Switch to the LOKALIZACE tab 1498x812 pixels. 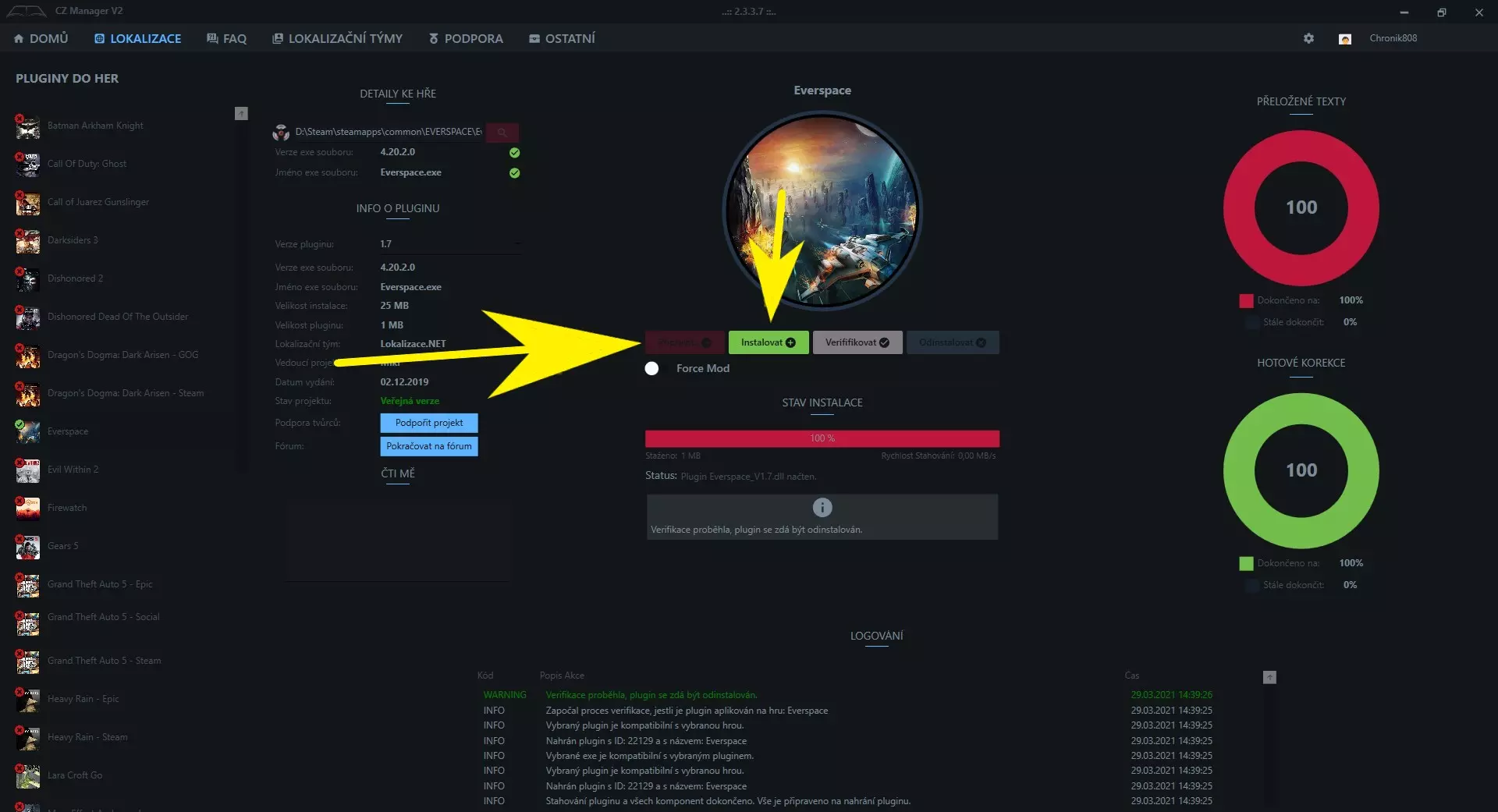[138, 38]
